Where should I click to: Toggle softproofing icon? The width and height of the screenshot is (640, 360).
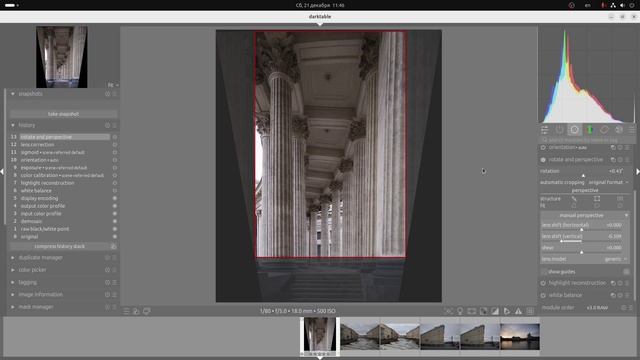507,311
